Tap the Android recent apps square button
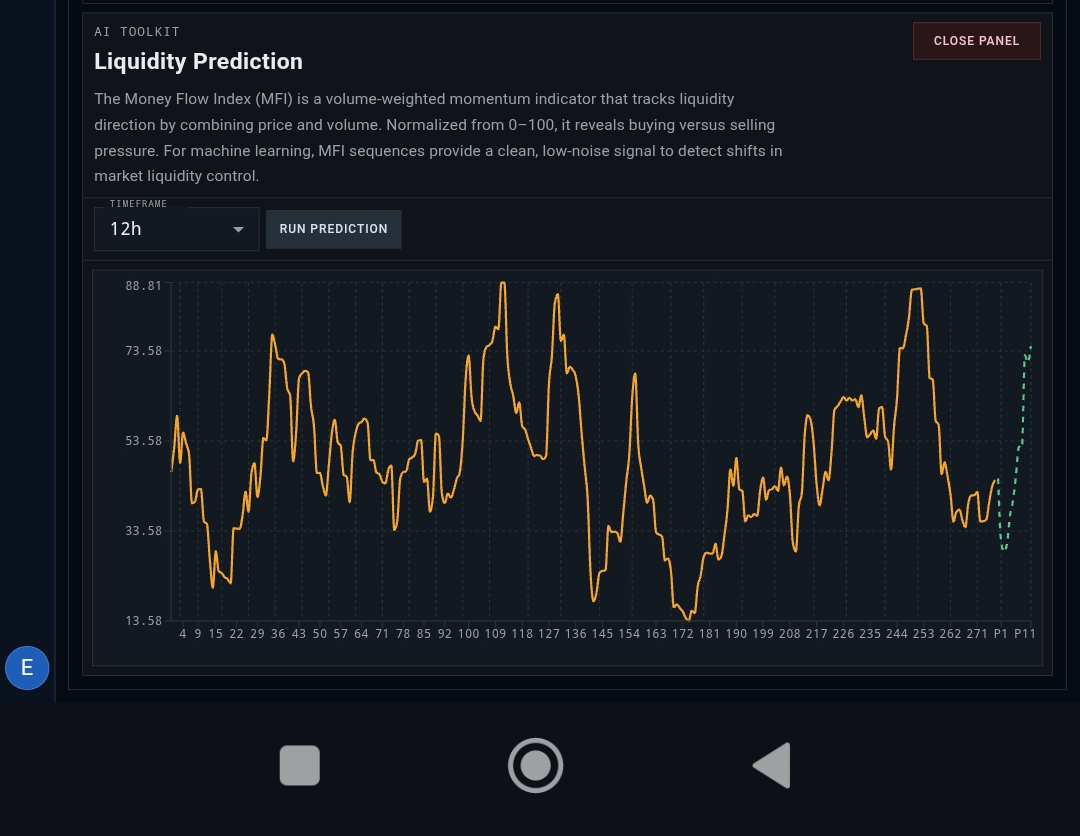The width and height of the screenshot is (1080, 836). click(x=300, y=765)
